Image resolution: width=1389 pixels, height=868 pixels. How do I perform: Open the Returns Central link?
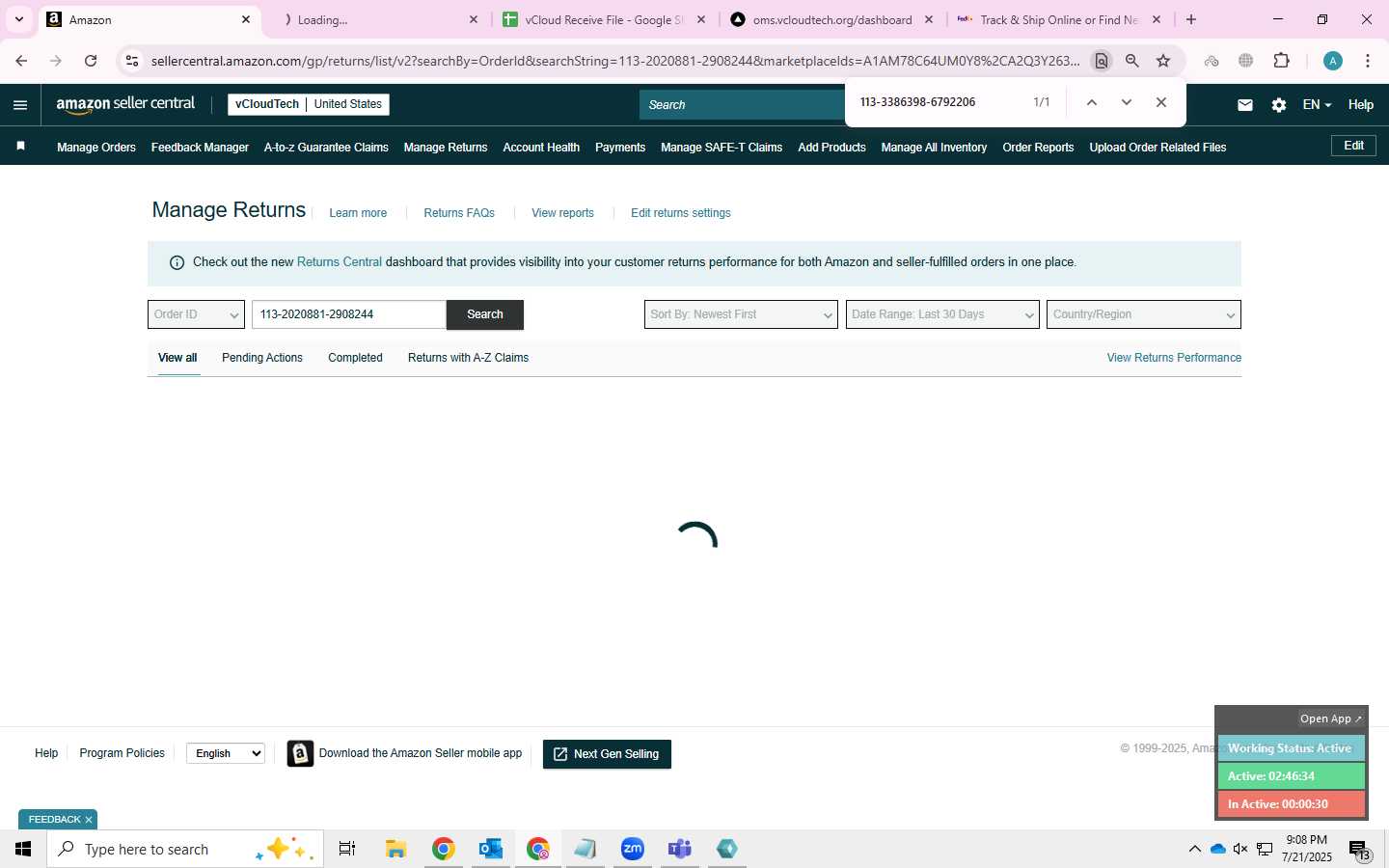pos(340,262)
